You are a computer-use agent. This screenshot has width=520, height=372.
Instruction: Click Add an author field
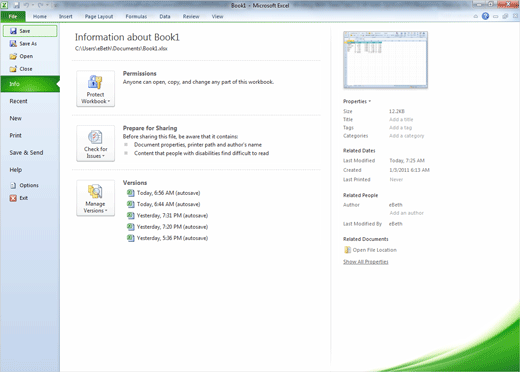[406, 213]
